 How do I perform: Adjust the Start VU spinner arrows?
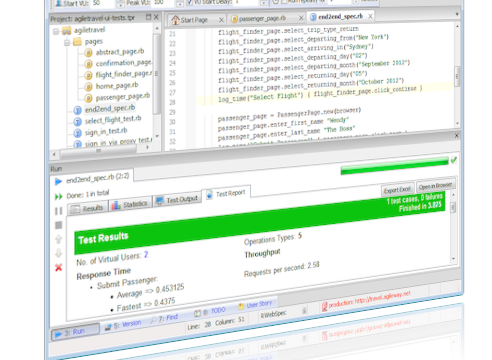coord(120,4)
